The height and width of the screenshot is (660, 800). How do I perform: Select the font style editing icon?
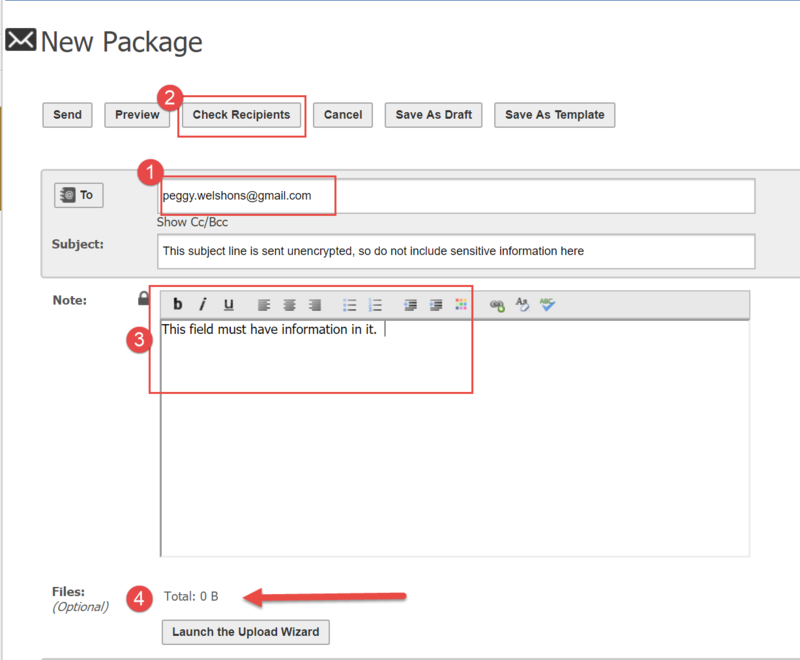521,304
